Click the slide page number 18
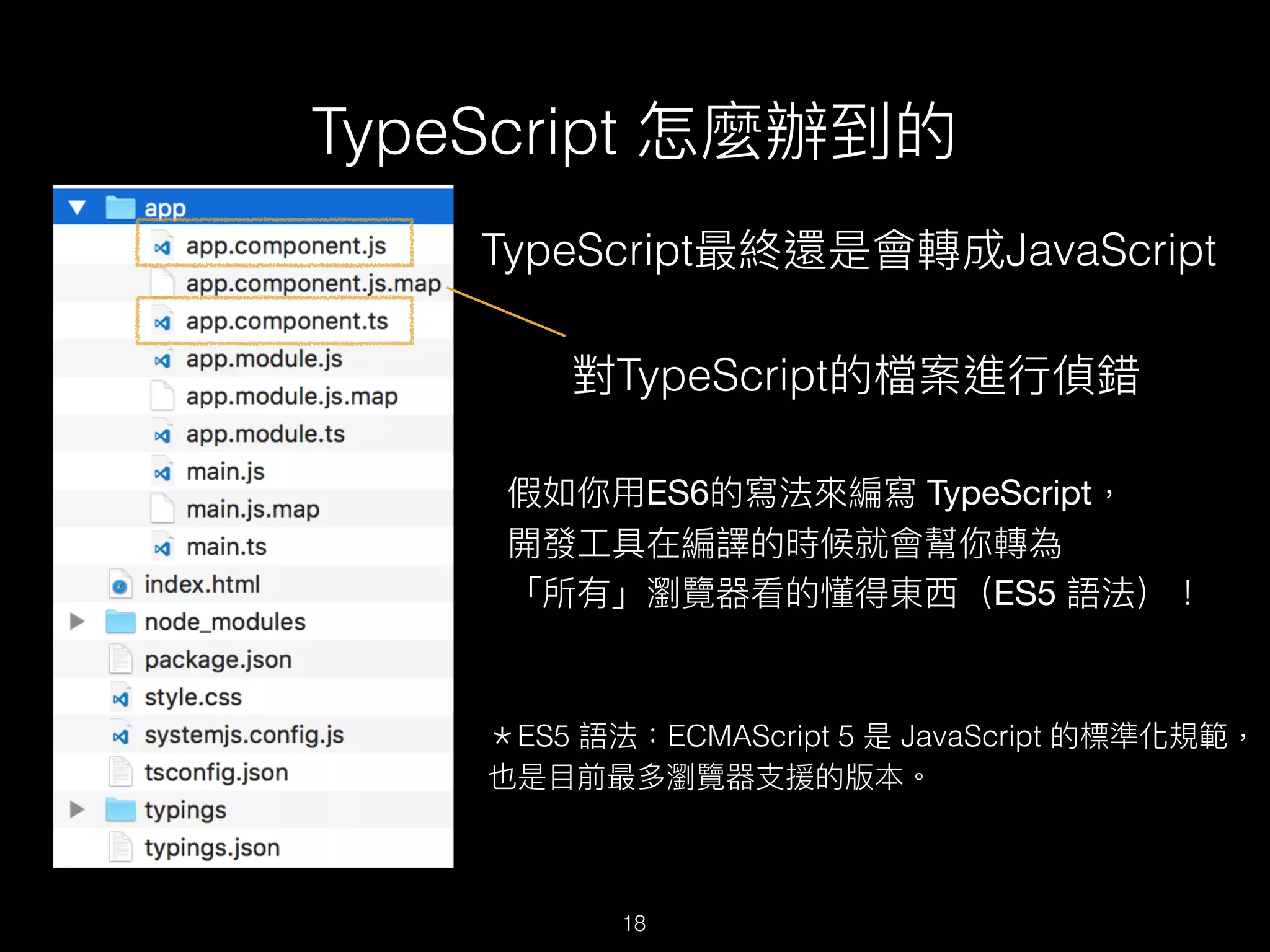 point(634,923)
